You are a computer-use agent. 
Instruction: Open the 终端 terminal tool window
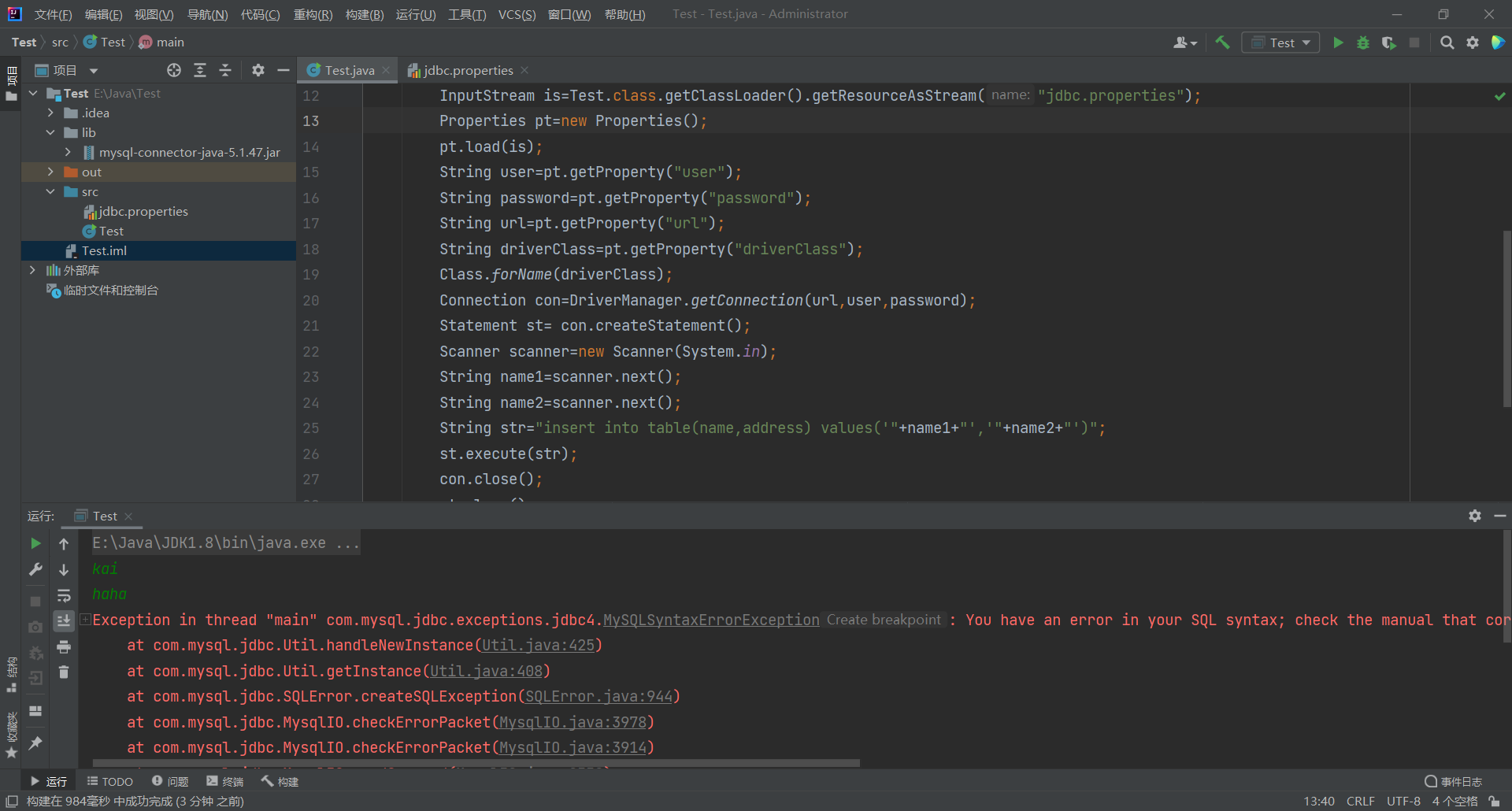point(225,781)
